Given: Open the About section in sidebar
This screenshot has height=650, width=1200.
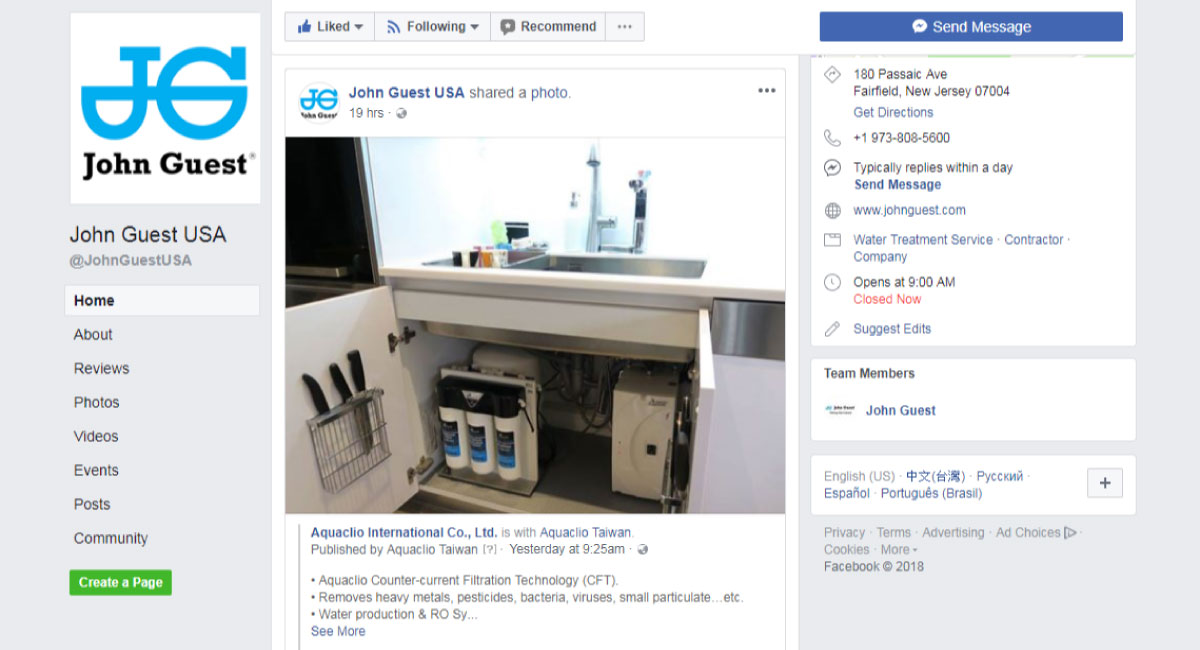Looking at the screenshot, I should click(x=93, y=335).
